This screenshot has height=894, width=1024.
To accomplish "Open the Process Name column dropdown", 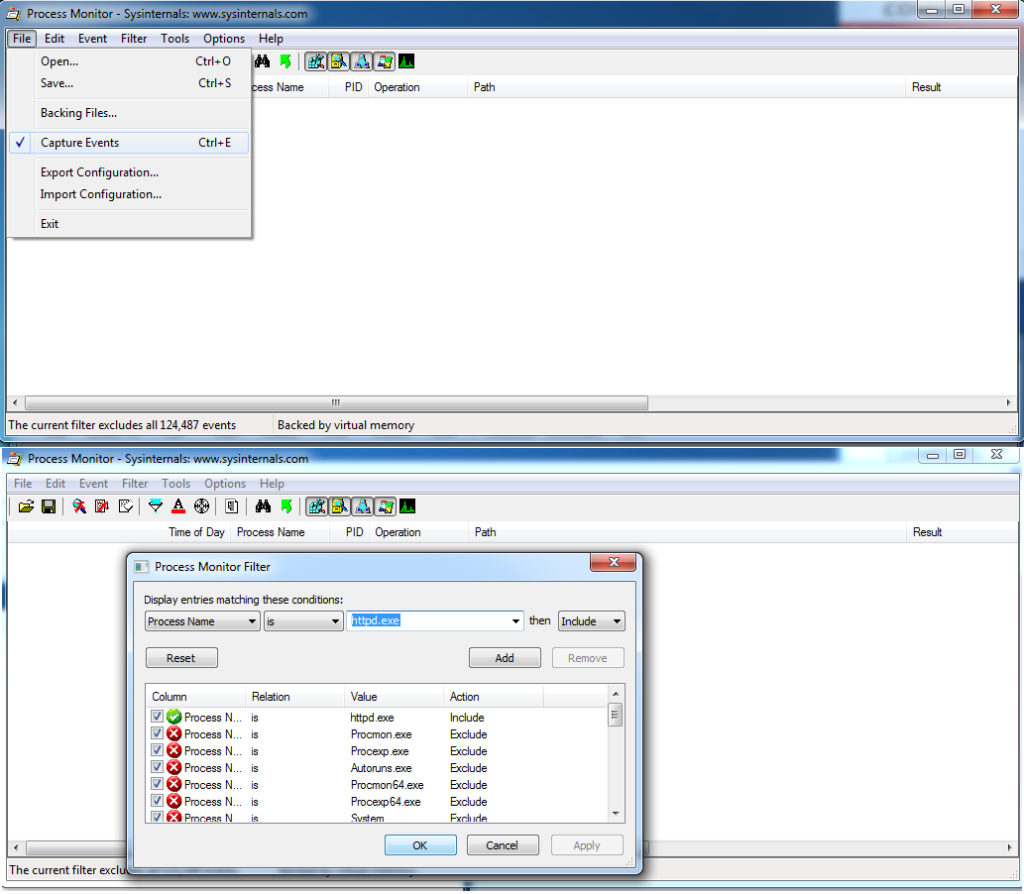I will point(202,621).
